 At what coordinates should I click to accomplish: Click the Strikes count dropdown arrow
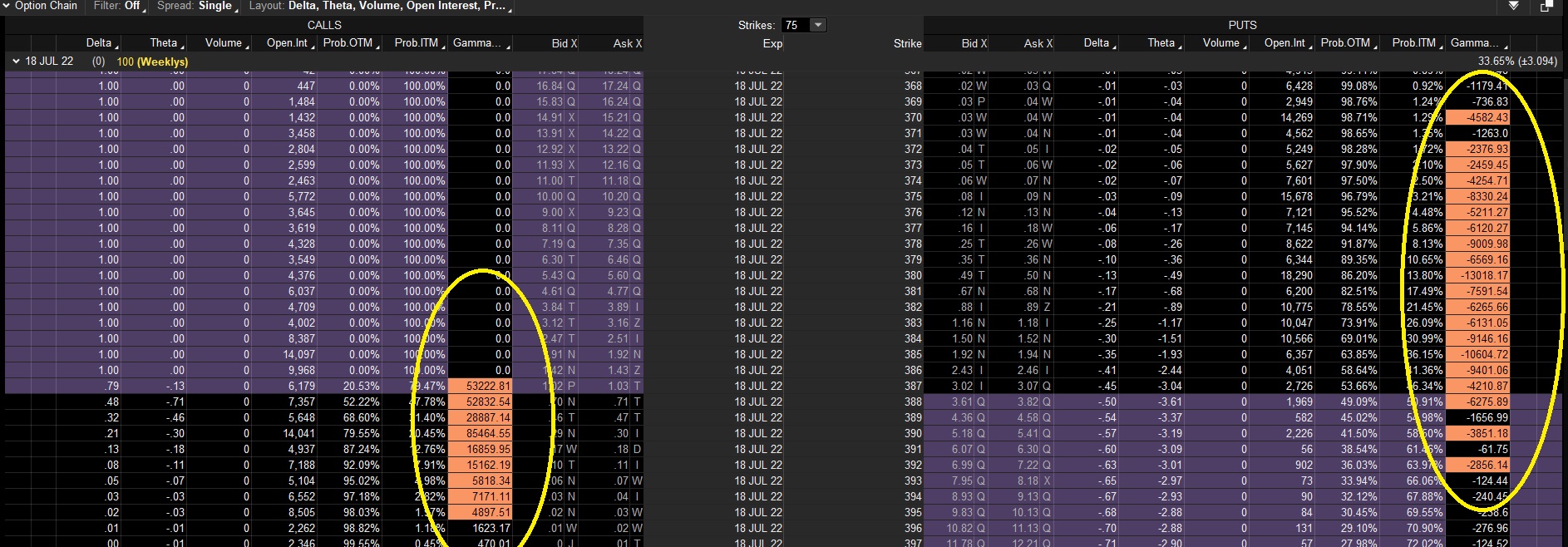coord(818,25)
